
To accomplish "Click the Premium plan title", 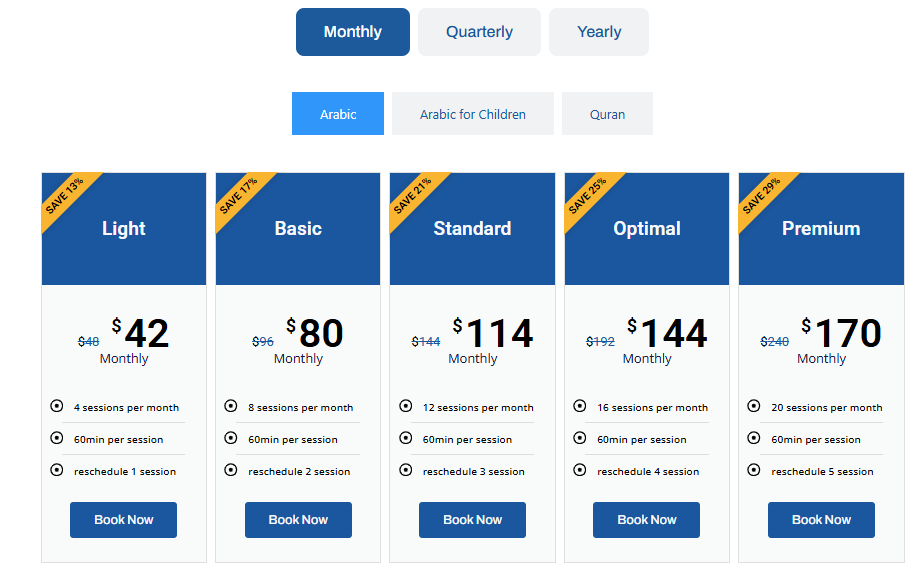I will click(x=821, y=228).
